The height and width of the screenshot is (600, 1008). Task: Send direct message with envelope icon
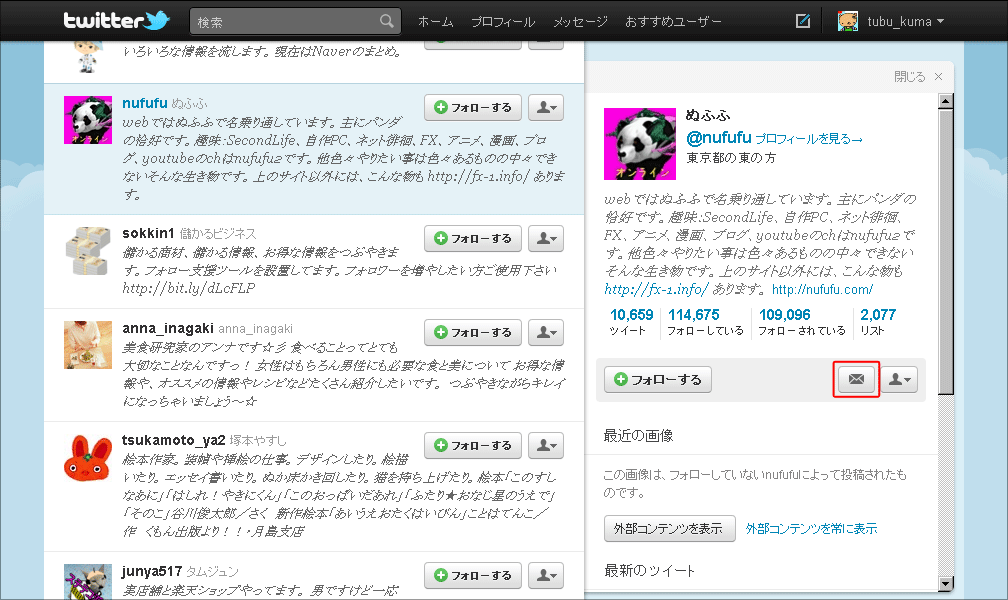856,379
